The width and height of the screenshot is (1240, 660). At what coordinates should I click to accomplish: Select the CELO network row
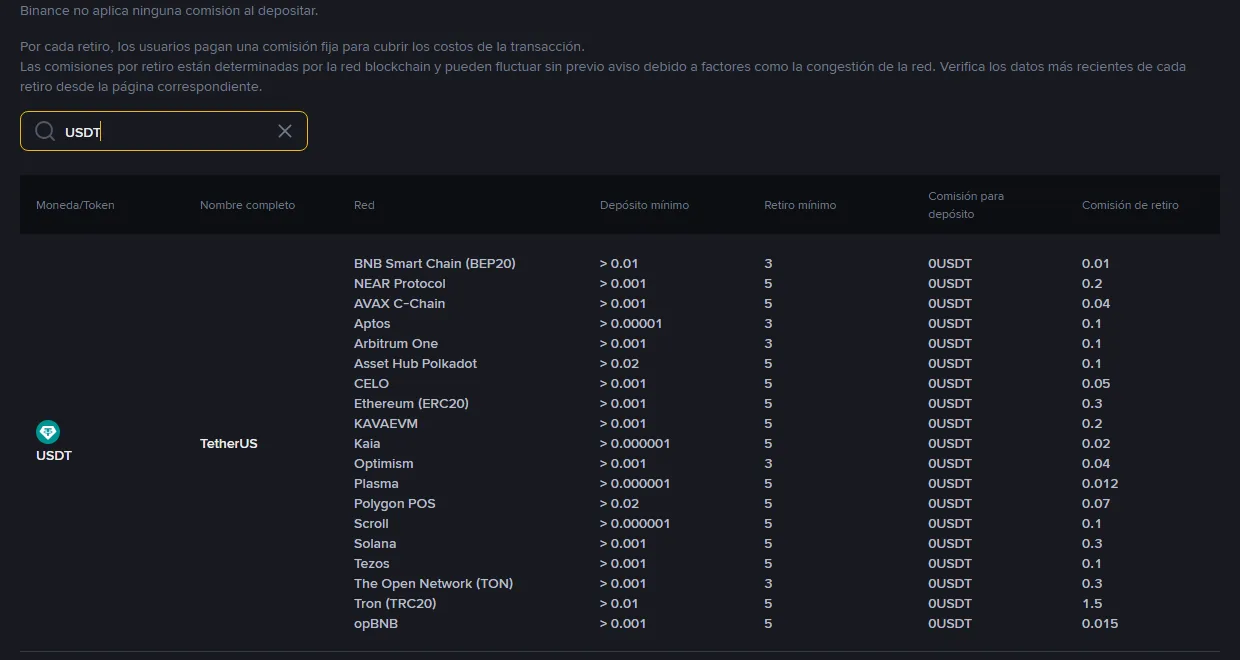click(371, 384)
